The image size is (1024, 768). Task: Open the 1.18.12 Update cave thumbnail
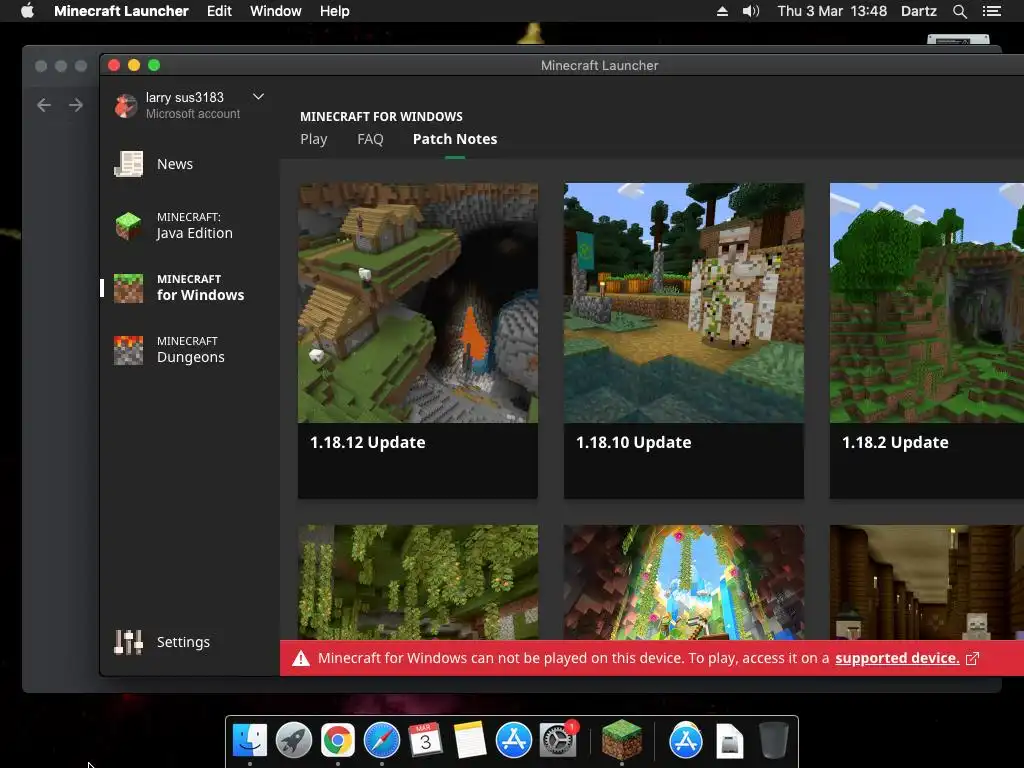(418, 303)
